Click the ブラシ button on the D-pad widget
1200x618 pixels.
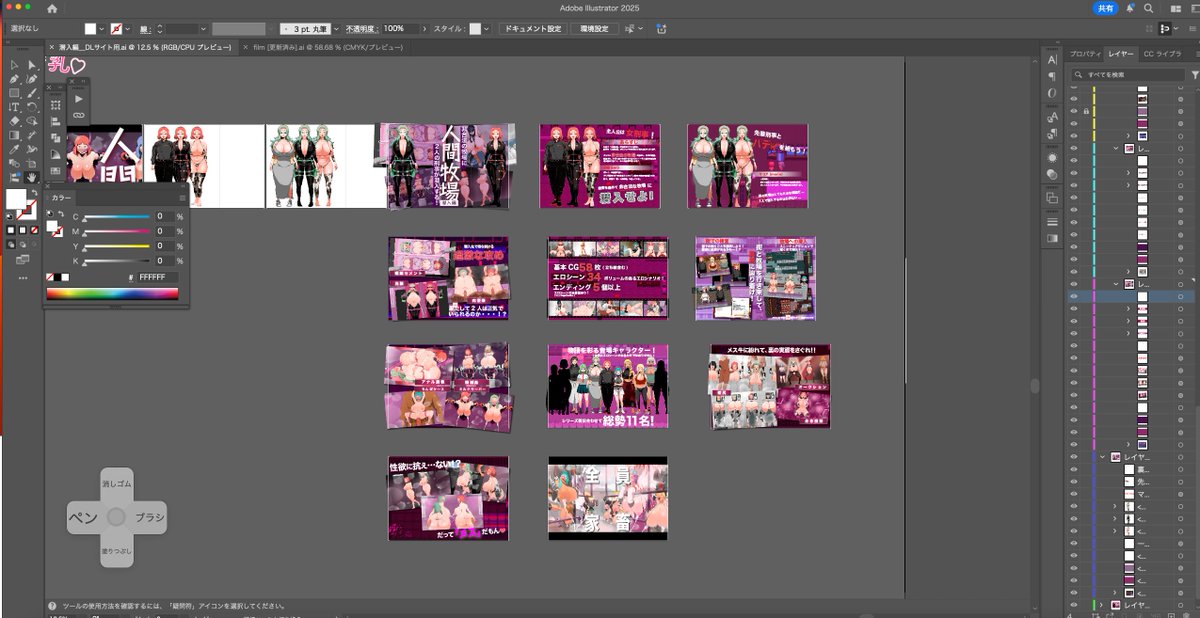click(x=149, y=517)
